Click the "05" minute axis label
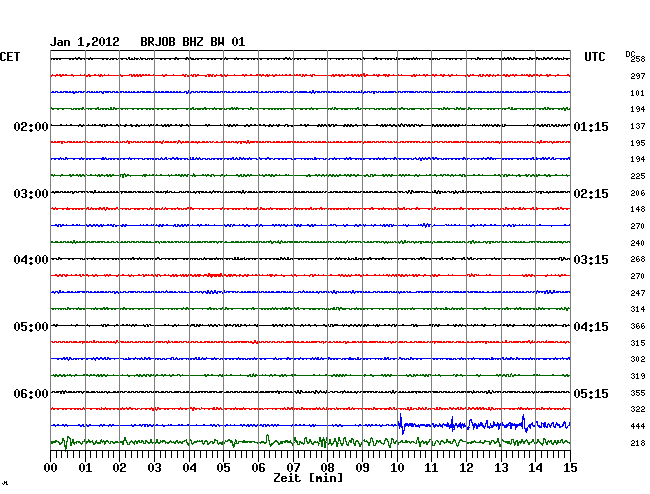 (x=223, y=468)
